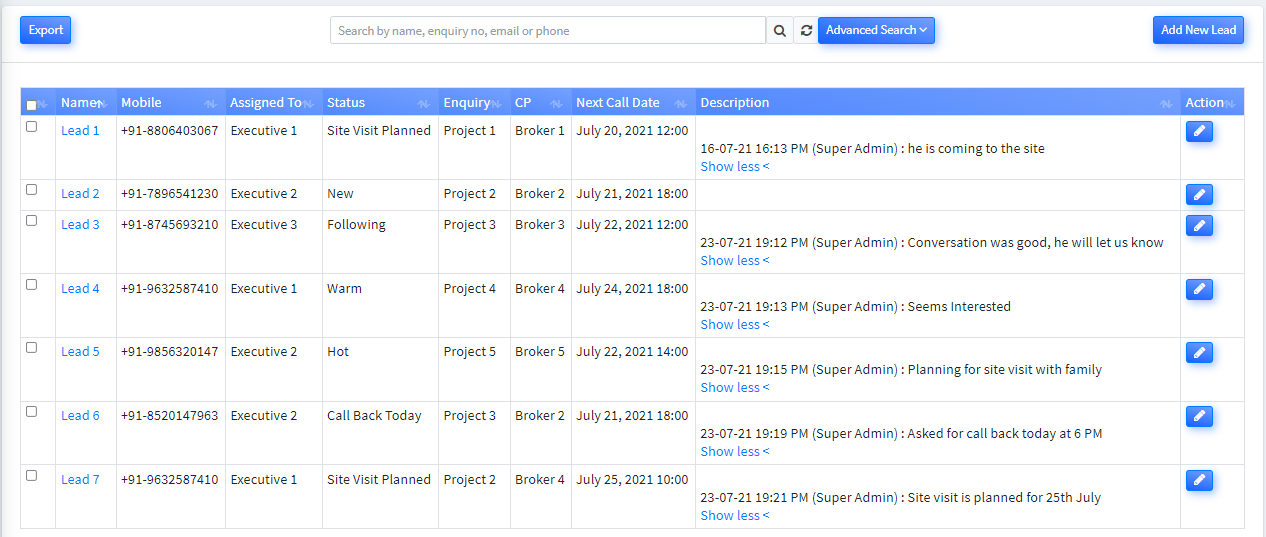
Task: Click the Add New Lead button
Action: [1198, 30]
